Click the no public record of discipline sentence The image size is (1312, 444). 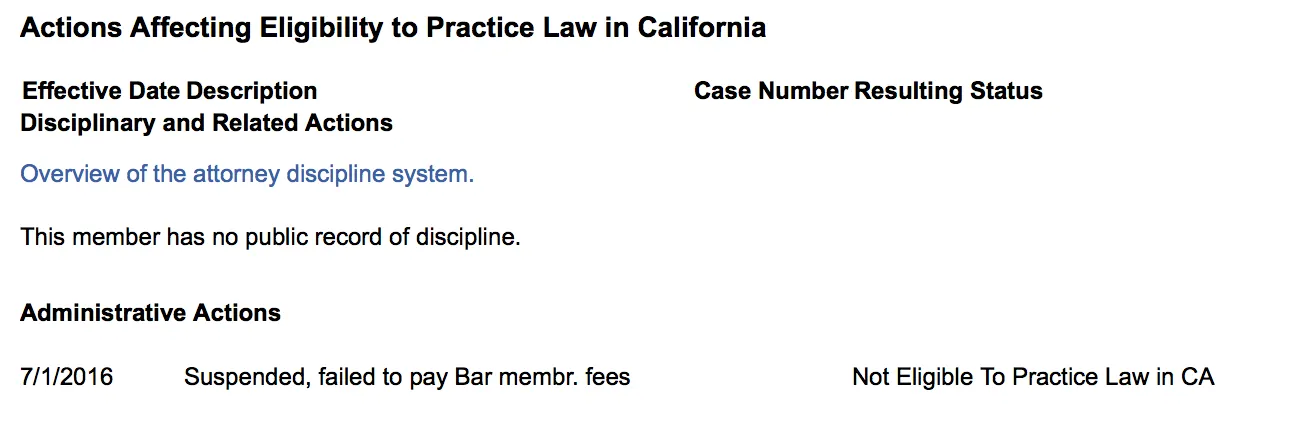(270, 238)
